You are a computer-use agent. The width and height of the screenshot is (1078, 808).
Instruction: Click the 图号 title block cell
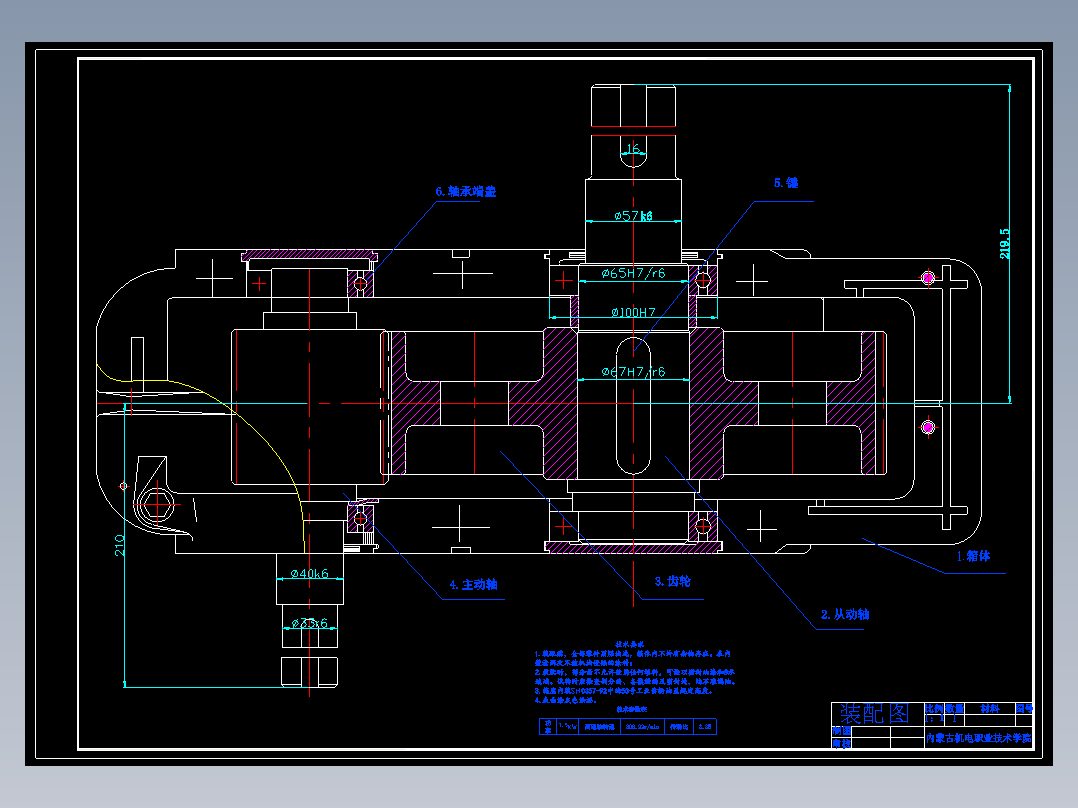pos(1024,708)
